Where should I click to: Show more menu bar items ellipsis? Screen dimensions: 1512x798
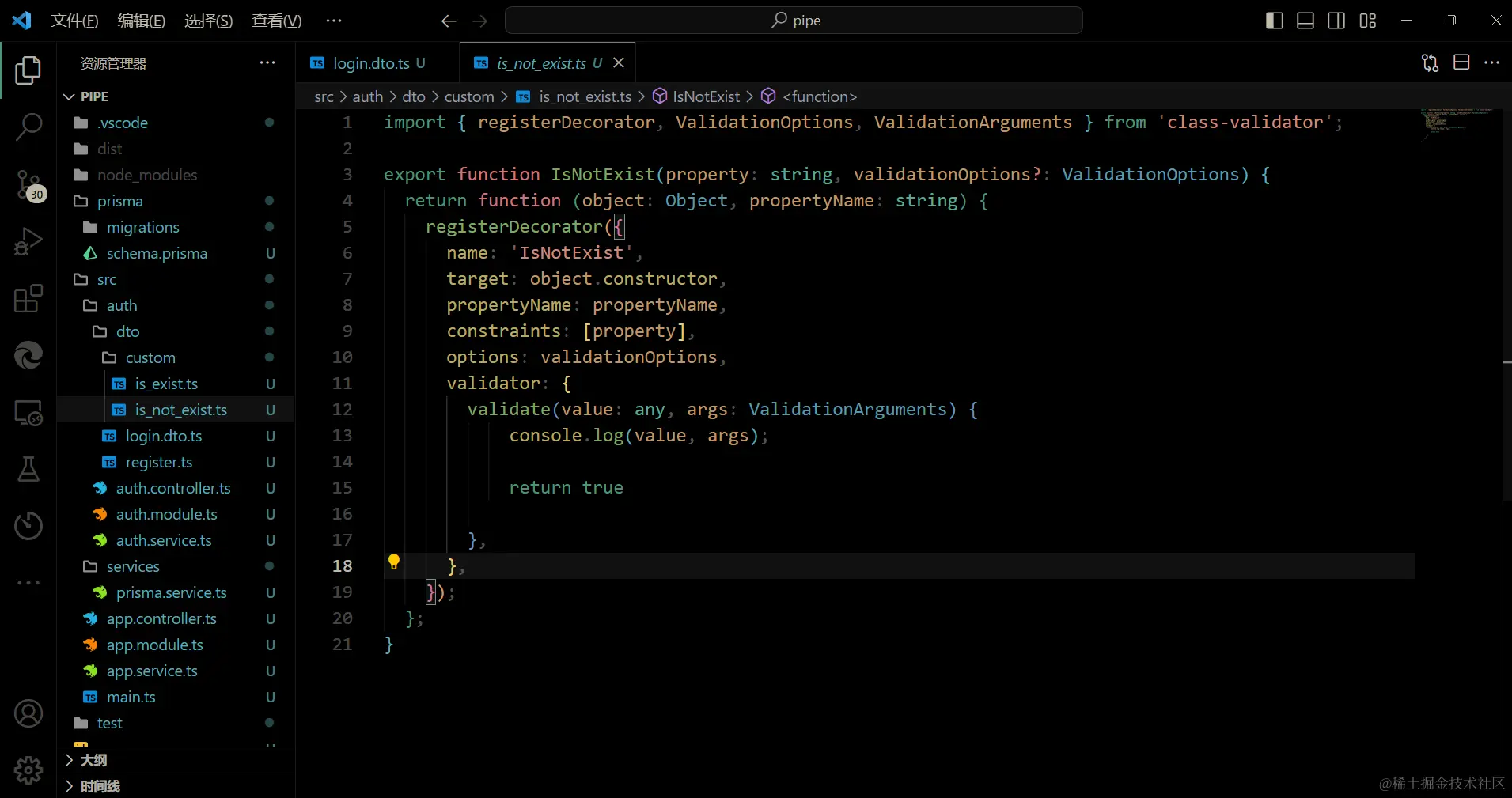click(334, 21)
